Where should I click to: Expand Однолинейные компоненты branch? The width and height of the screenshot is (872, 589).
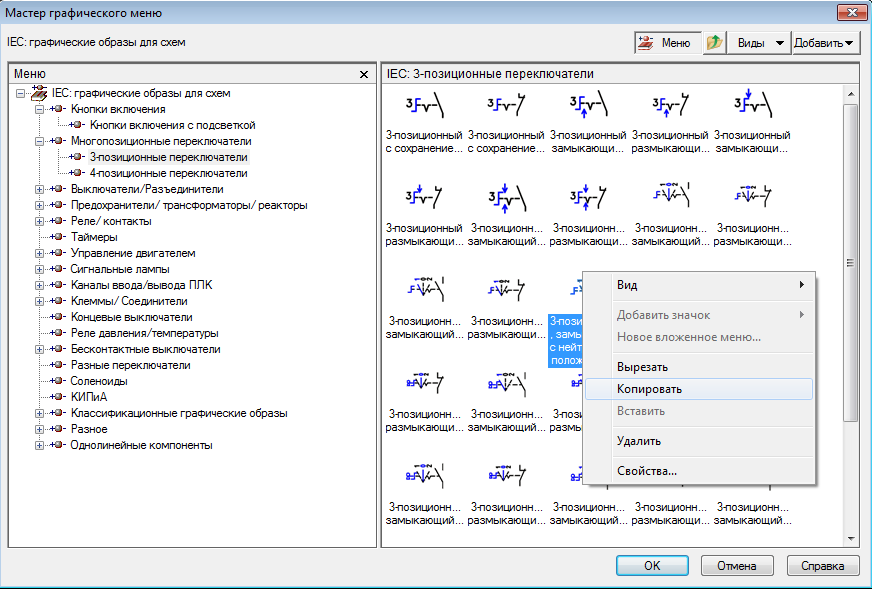[x=39, y=446]
